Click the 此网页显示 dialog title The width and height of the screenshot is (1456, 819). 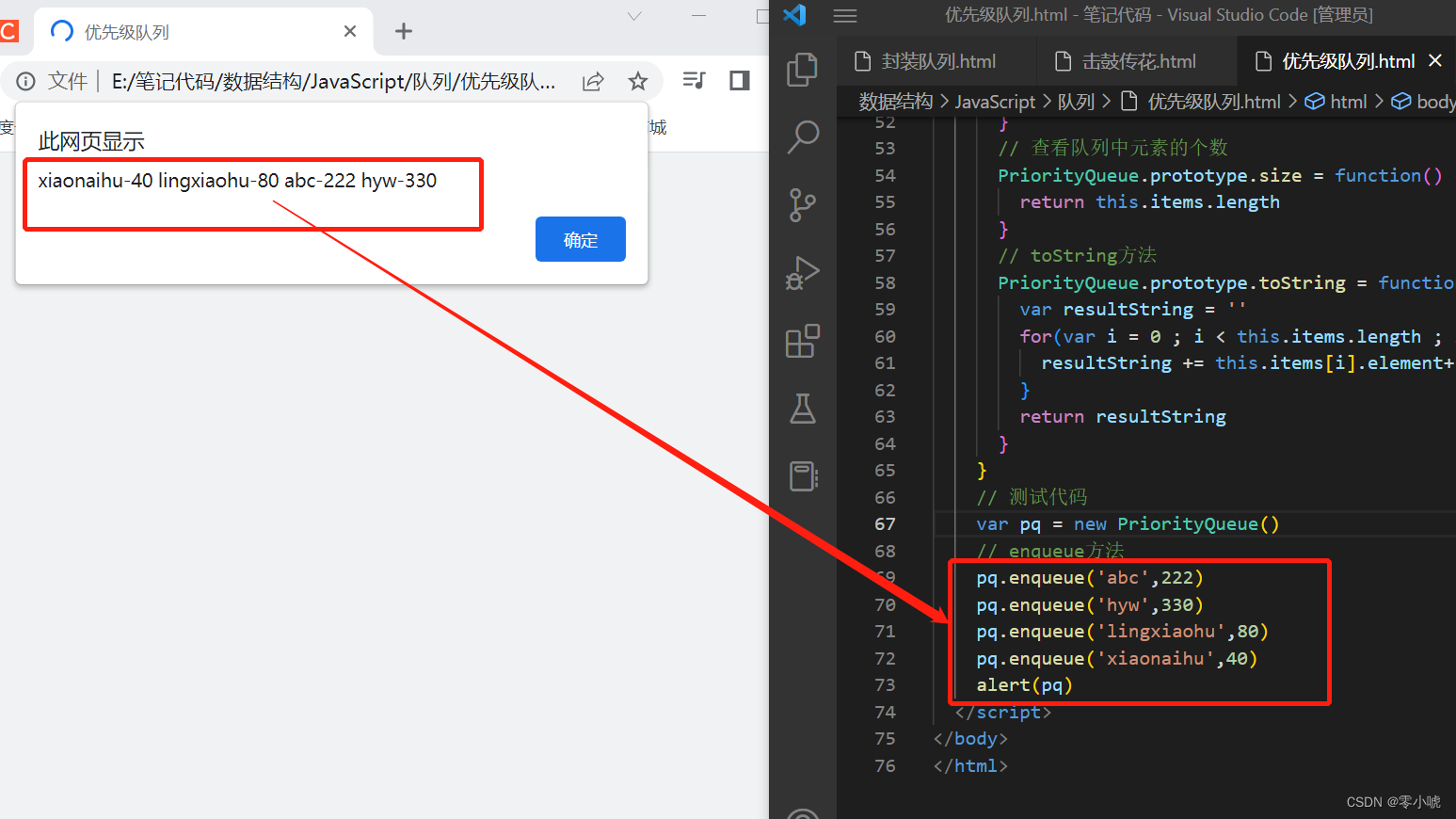point(91,142)
